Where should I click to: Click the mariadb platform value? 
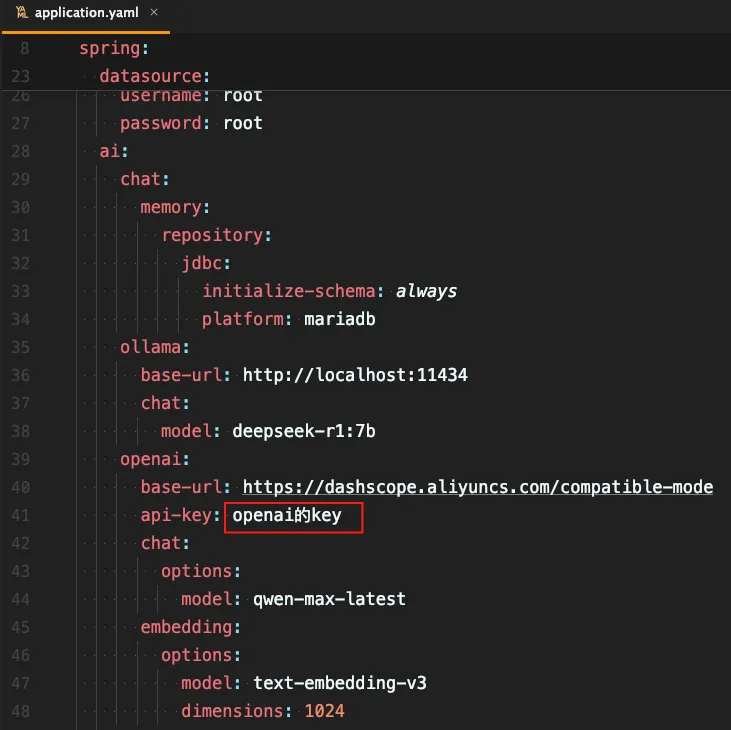pos(339,319)
